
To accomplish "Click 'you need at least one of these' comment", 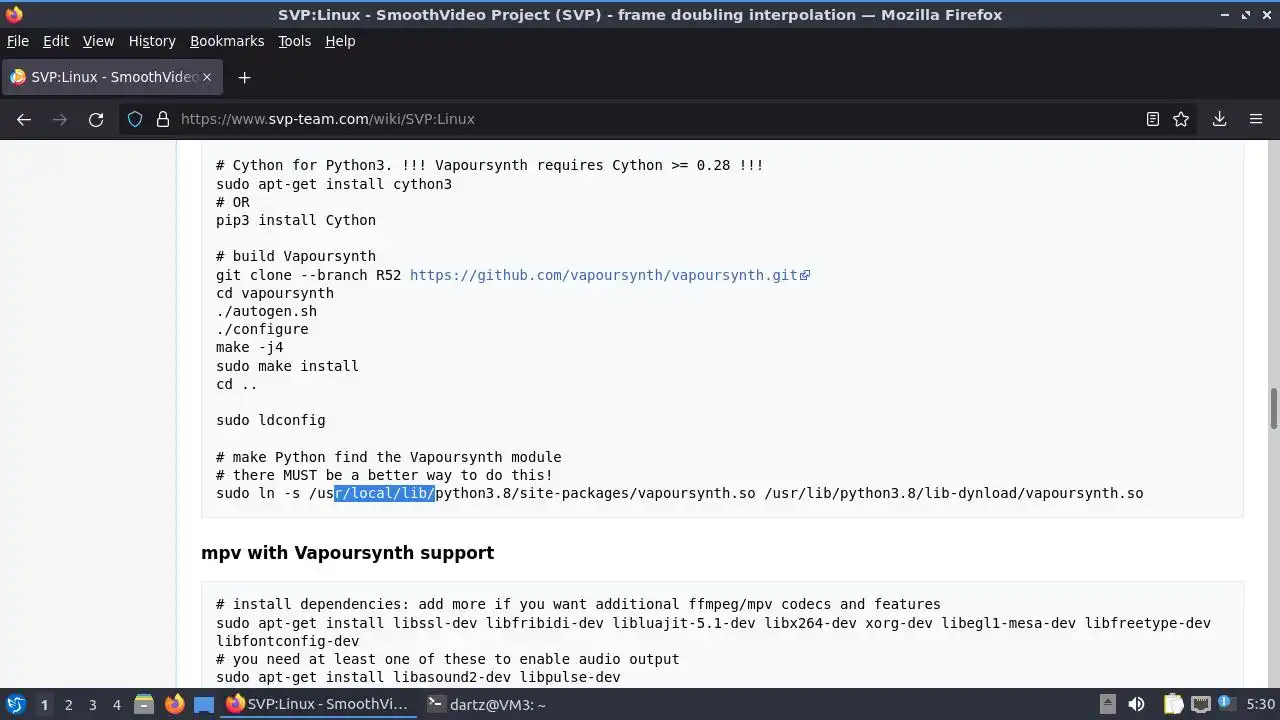I will [x=447, y=659].
